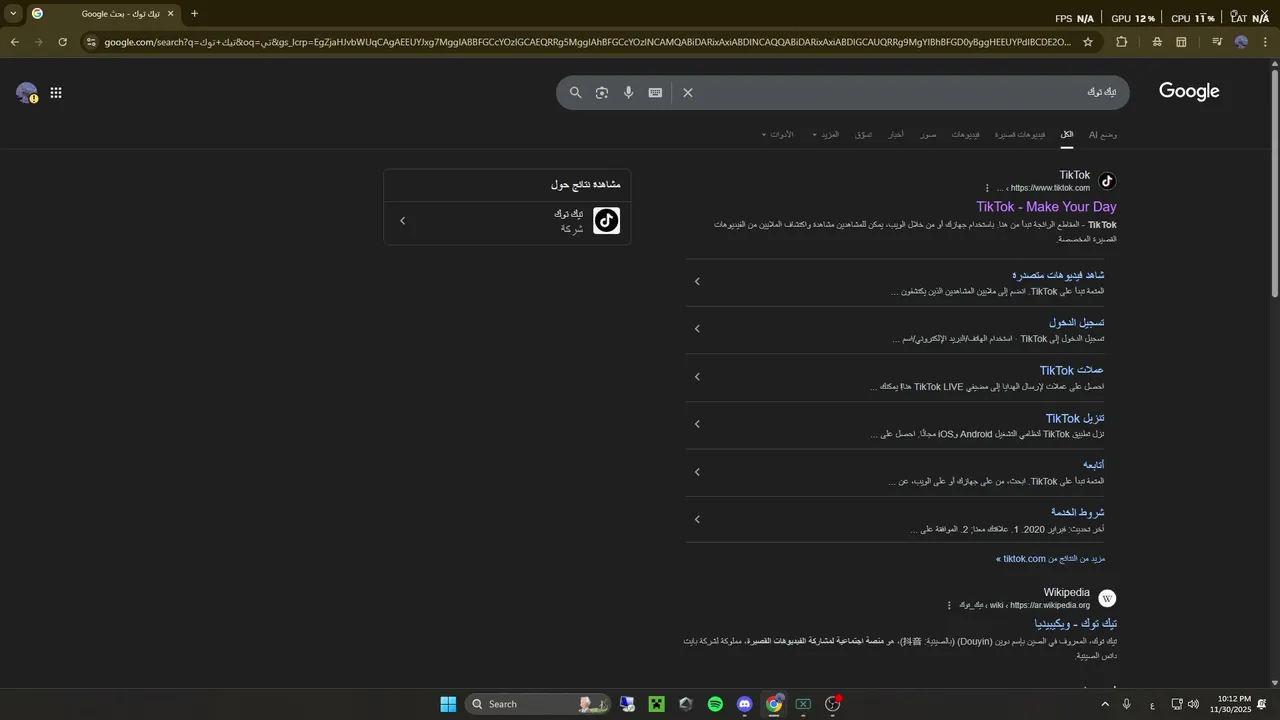Image resolution: width=1280 pixels, height=720 pixels.
Task: Click the page vertical scrollbar thumb
Action: pos(1274,183)
